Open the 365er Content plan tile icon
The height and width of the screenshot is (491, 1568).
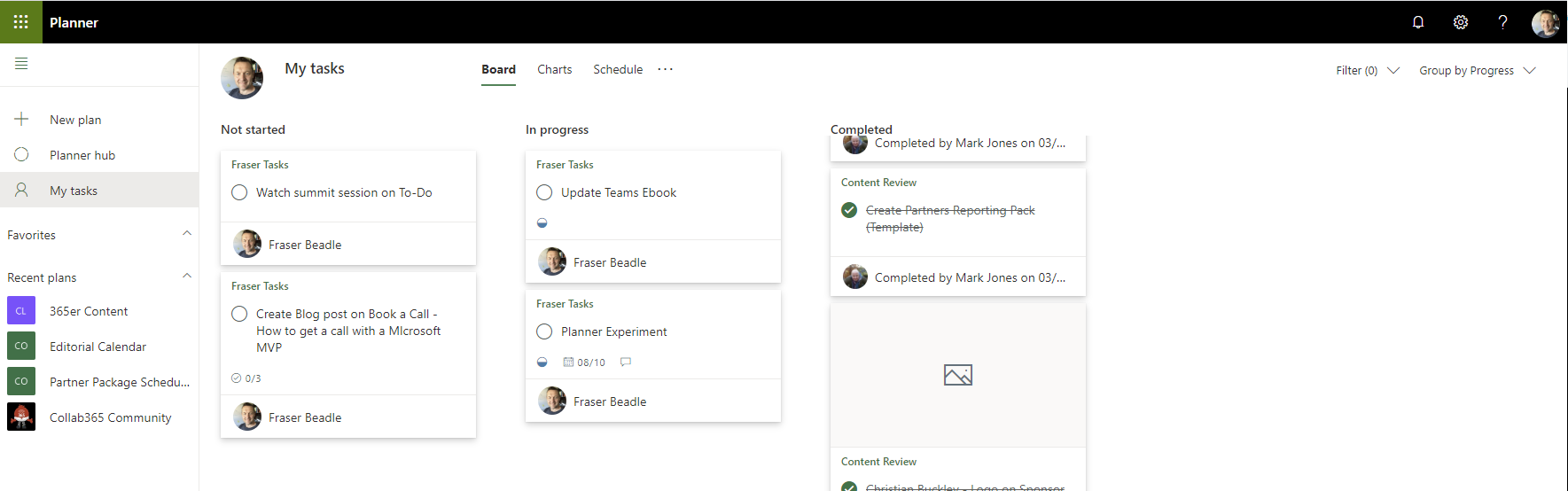pos(21,310)
